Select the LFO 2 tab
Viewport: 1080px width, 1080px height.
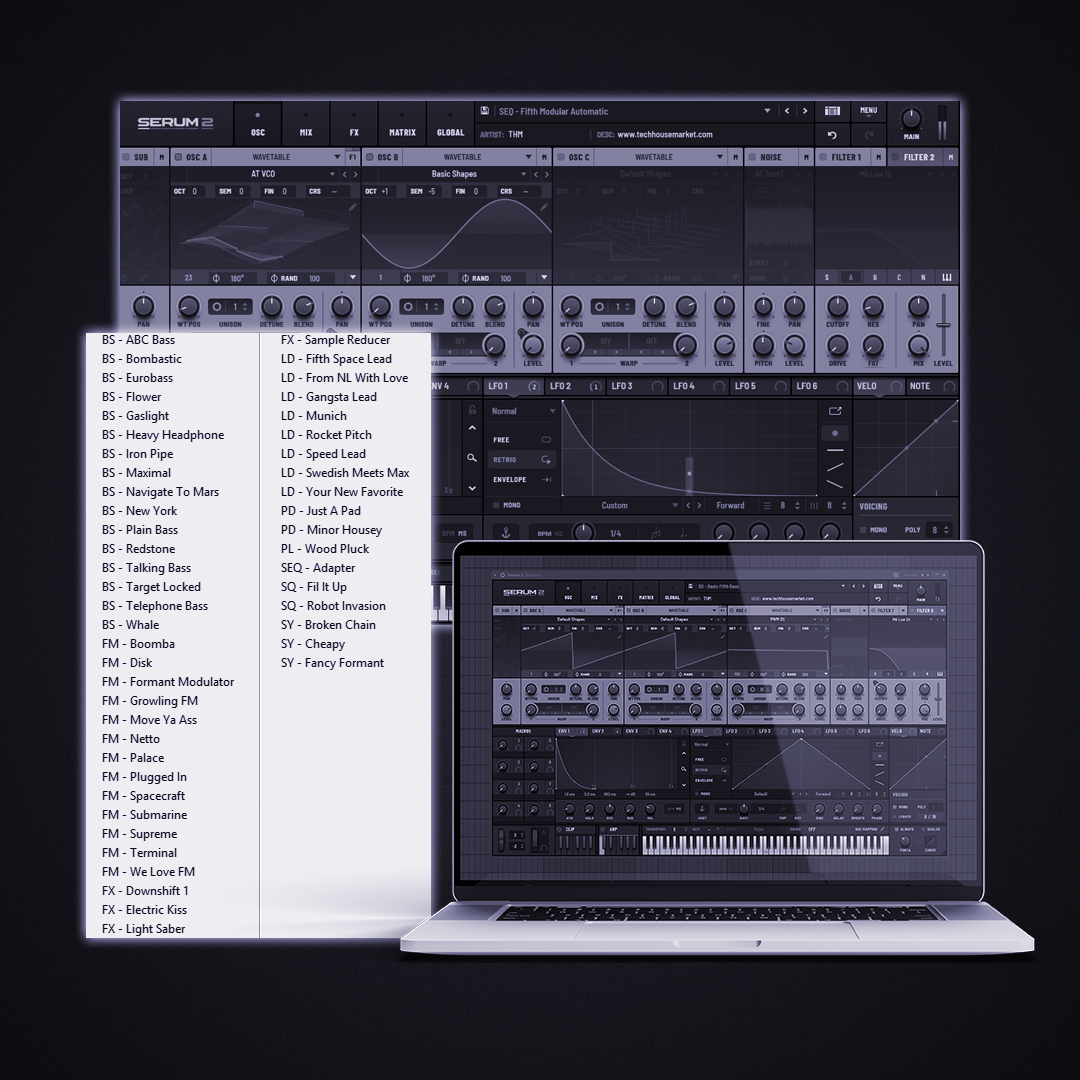coord(575,386)
